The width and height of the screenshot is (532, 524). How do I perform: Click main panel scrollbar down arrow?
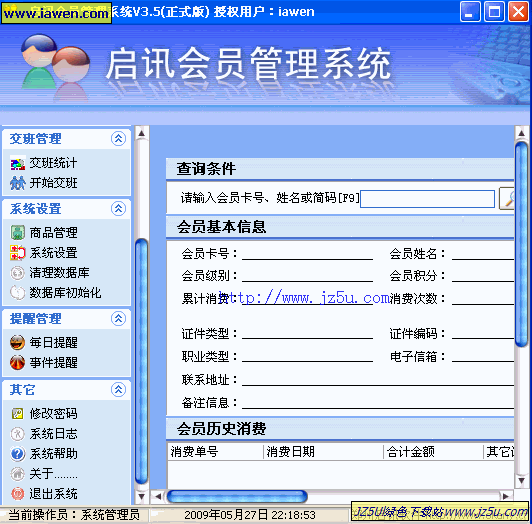(521, 481)
